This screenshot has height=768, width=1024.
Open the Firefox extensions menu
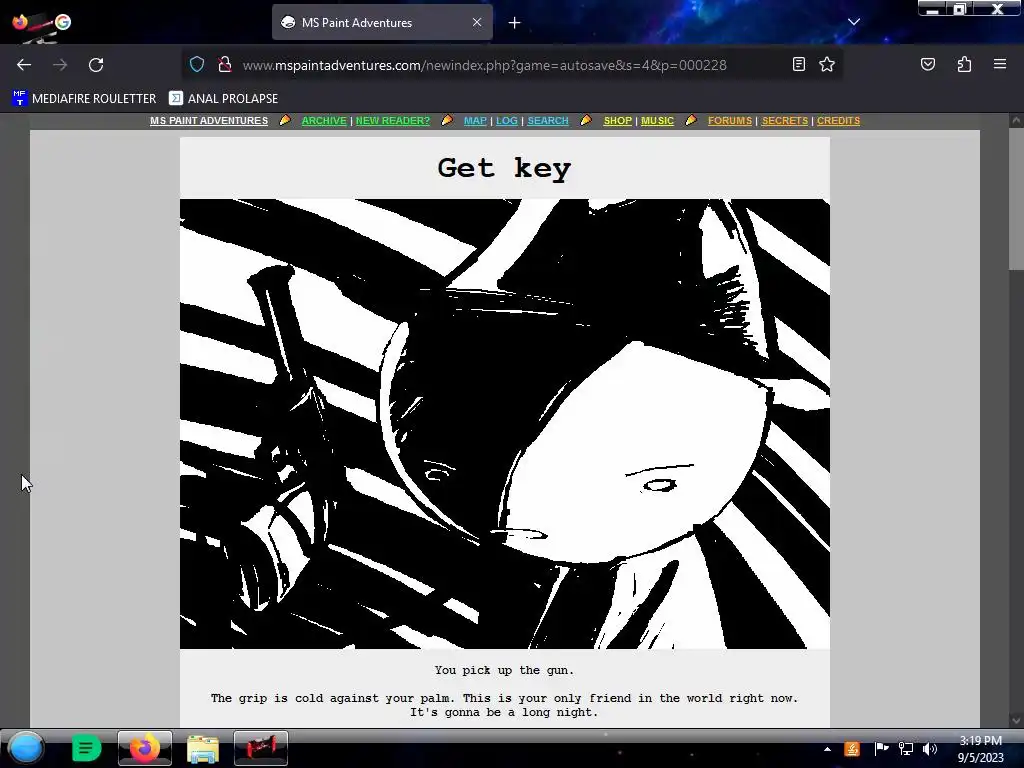click(x=964, y=64)
